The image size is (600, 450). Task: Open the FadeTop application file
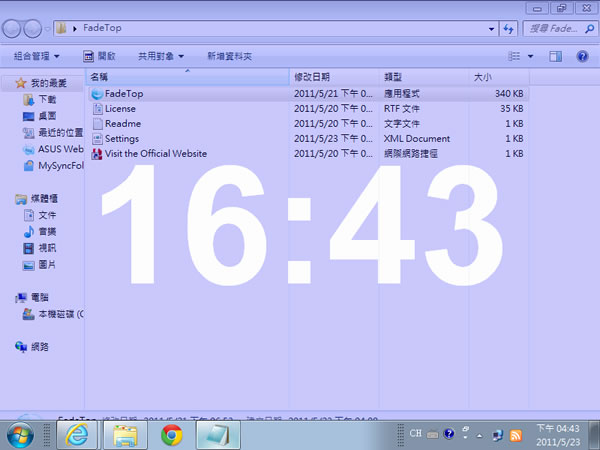point(124,94)
